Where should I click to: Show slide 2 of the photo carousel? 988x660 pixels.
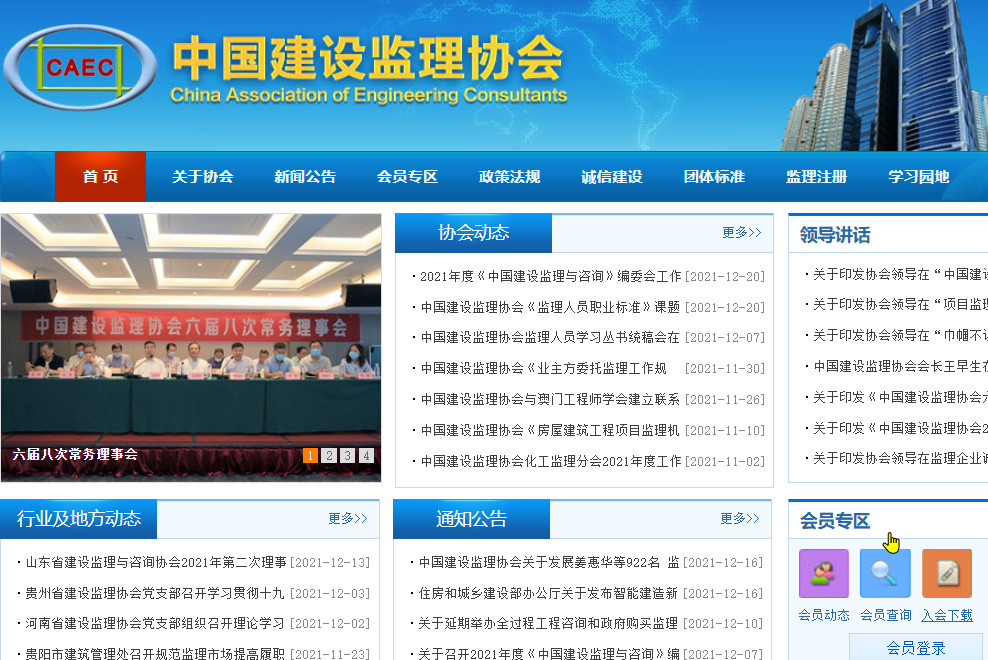[x=329, y=455]
